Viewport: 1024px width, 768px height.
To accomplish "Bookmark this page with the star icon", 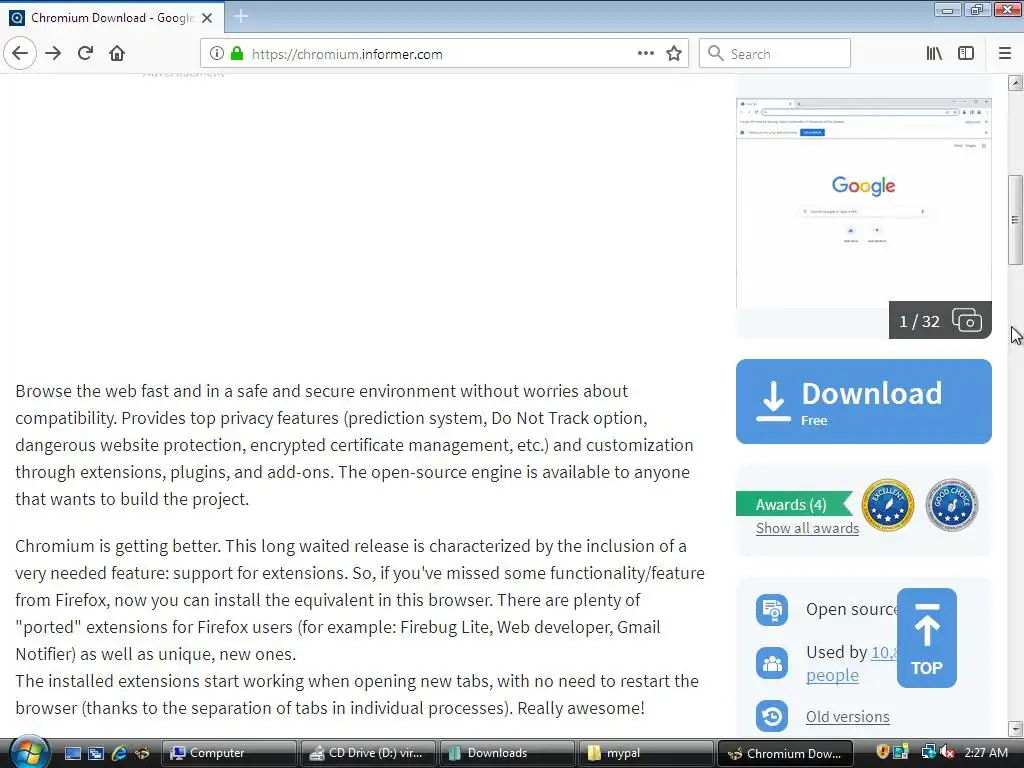I will pos(674,54).
